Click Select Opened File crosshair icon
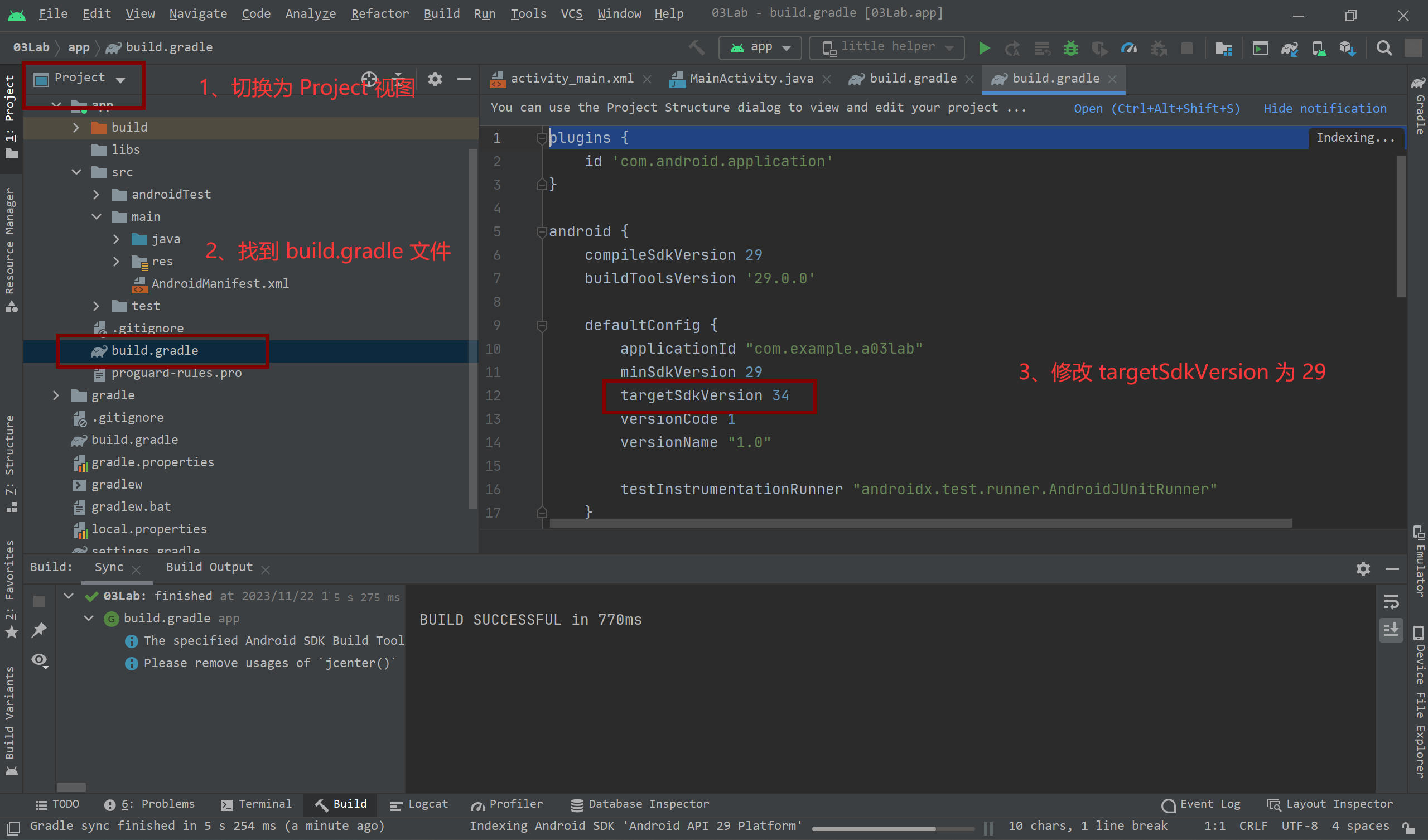The height and width of the screenshot is (840, 1428). tap(369, 79)
